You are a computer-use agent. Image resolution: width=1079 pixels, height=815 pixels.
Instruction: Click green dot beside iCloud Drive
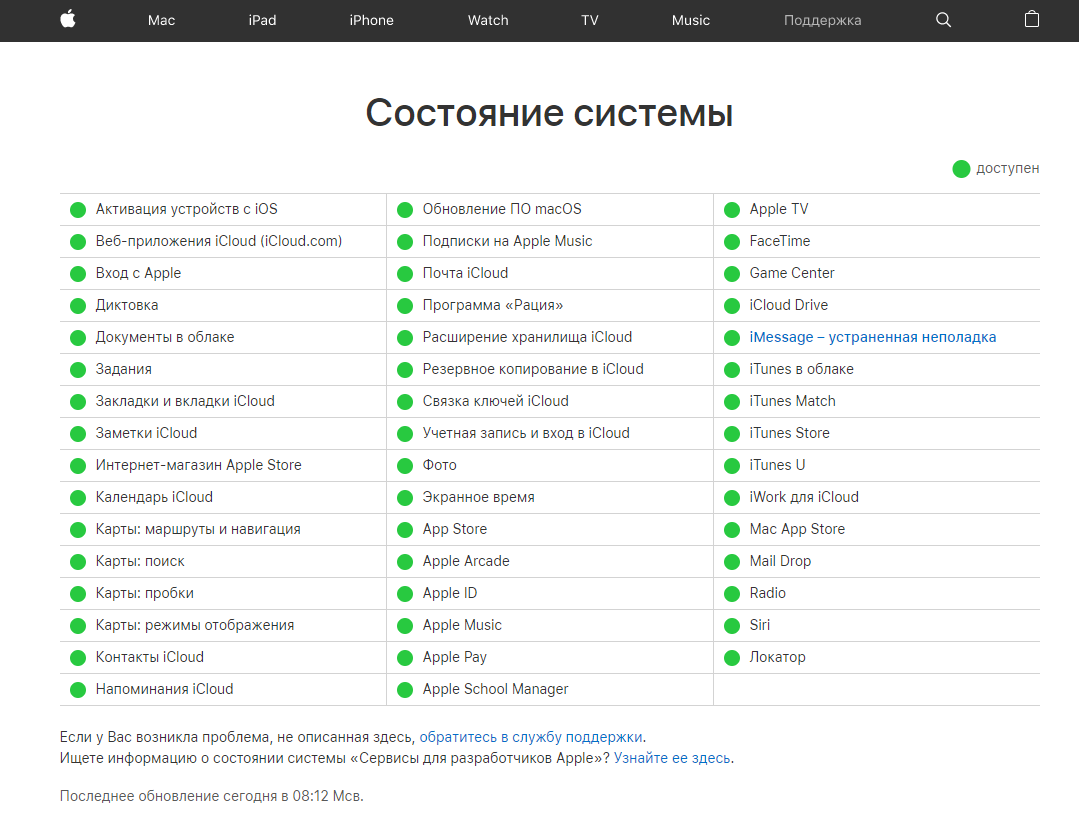tap(731, 306)
